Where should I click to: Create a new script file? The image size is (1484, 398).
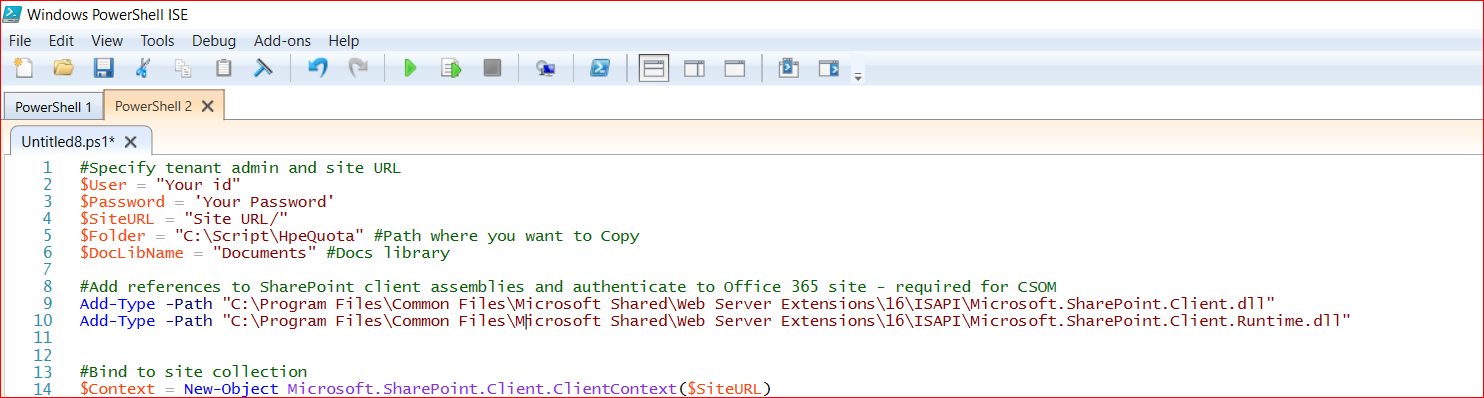click(23, 69)
